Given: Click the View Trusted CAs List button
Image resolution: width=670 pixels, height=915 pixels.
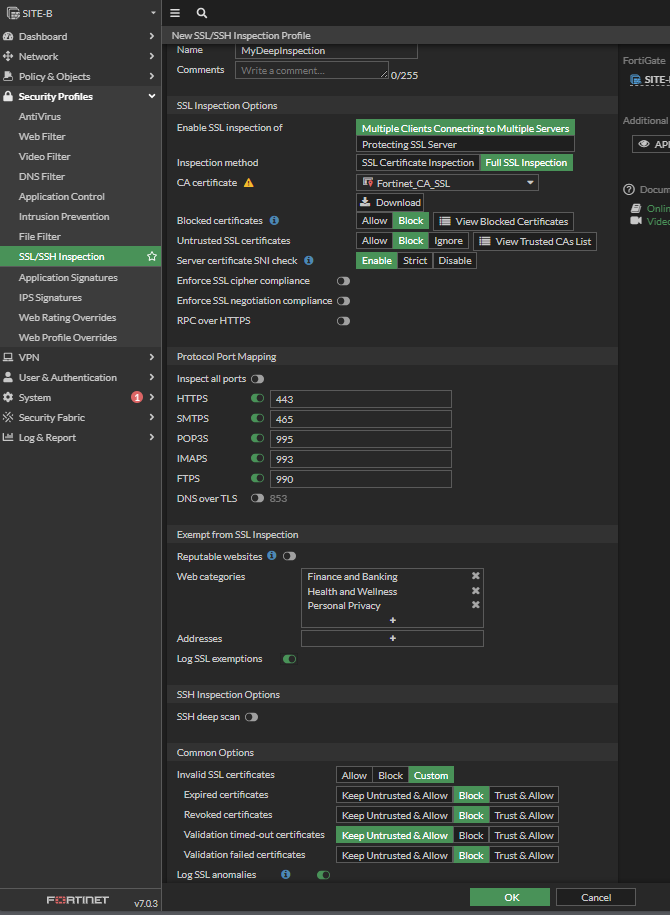Looking at the screenshot, I should point(535,241).
